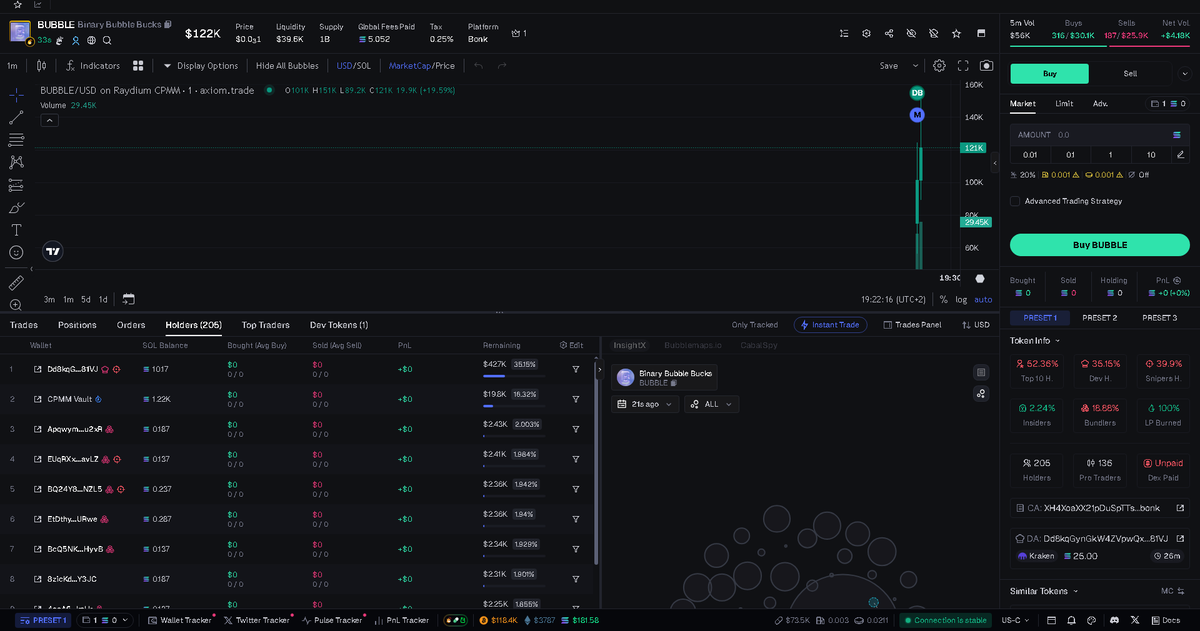Switch to the Positions tab
This screenshot has width=1200, height=631.
click(x=77, y=325)
